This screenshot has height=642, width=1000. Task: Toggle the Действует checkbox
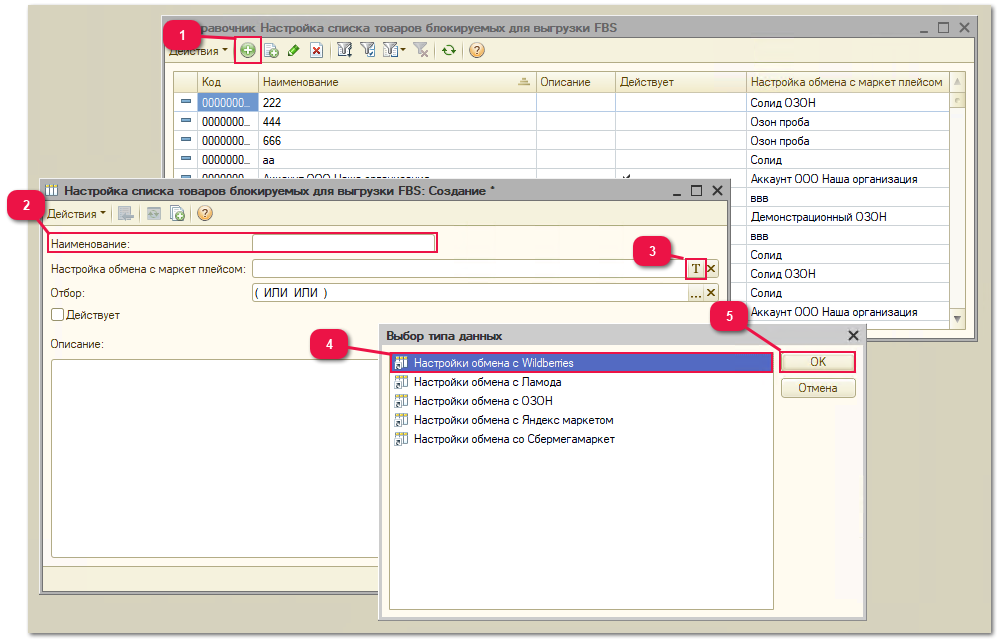[57, 314]
